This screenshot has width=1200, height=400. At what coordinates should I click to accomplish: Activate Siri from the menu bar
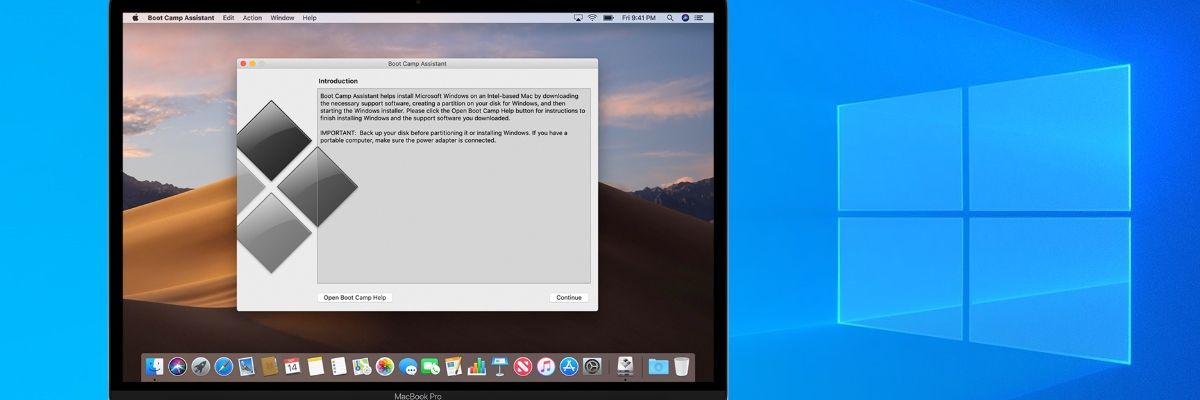pos(685,18)
